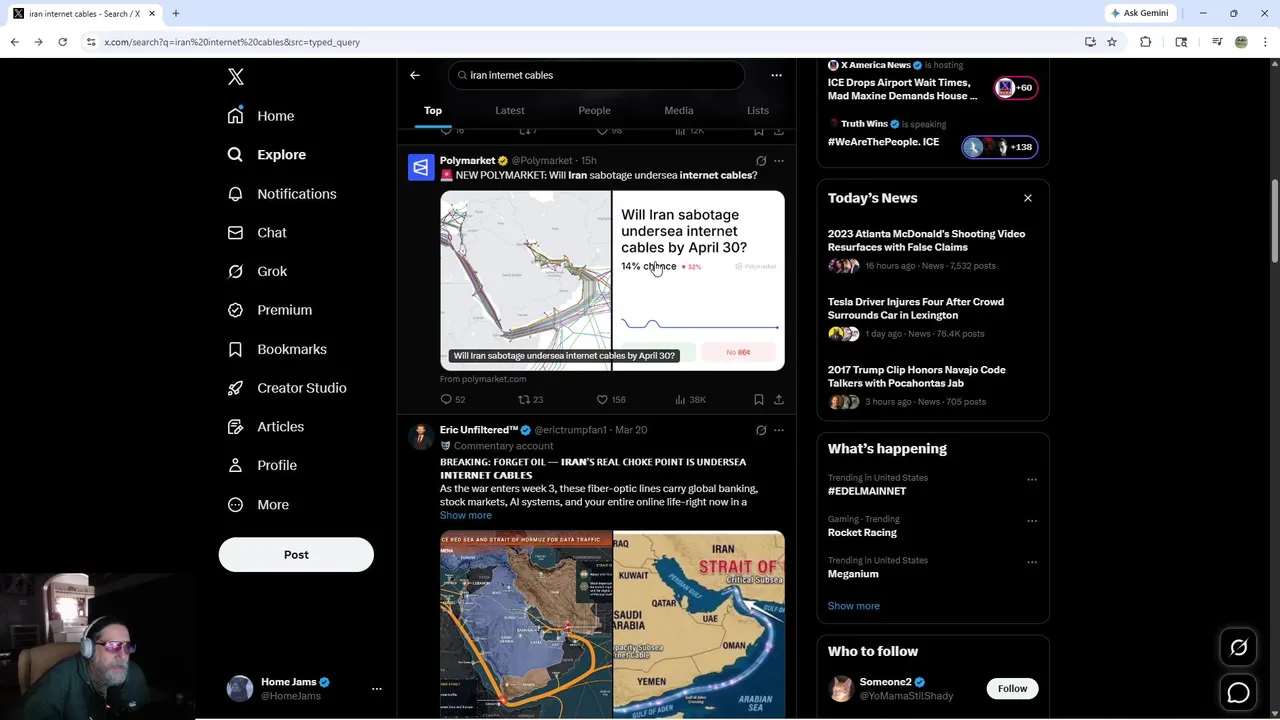1280x720 pixels.
Task: Open a new browser tab
Action: 175,13
